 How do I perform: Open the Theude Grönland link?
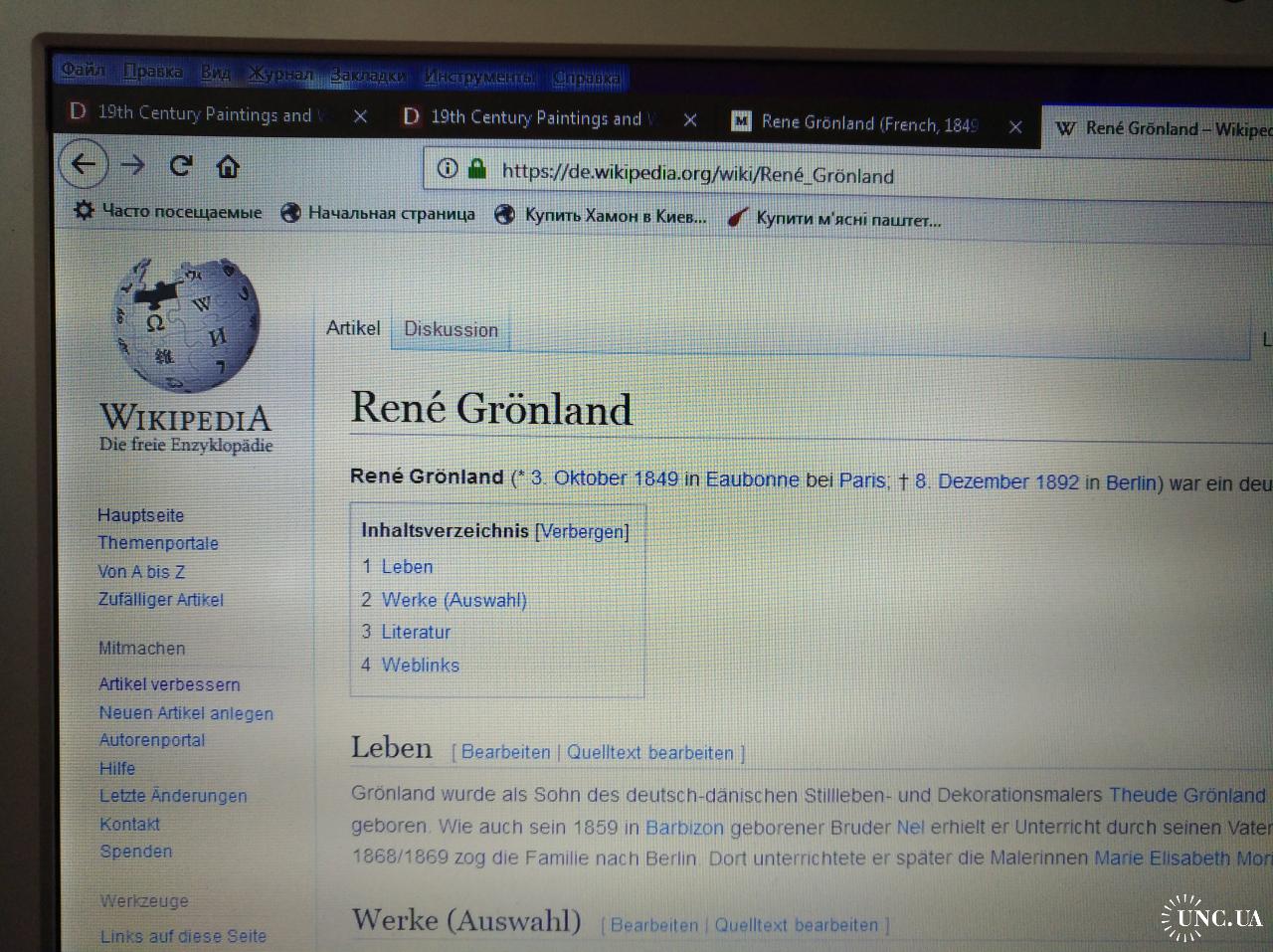point(1187,796)
